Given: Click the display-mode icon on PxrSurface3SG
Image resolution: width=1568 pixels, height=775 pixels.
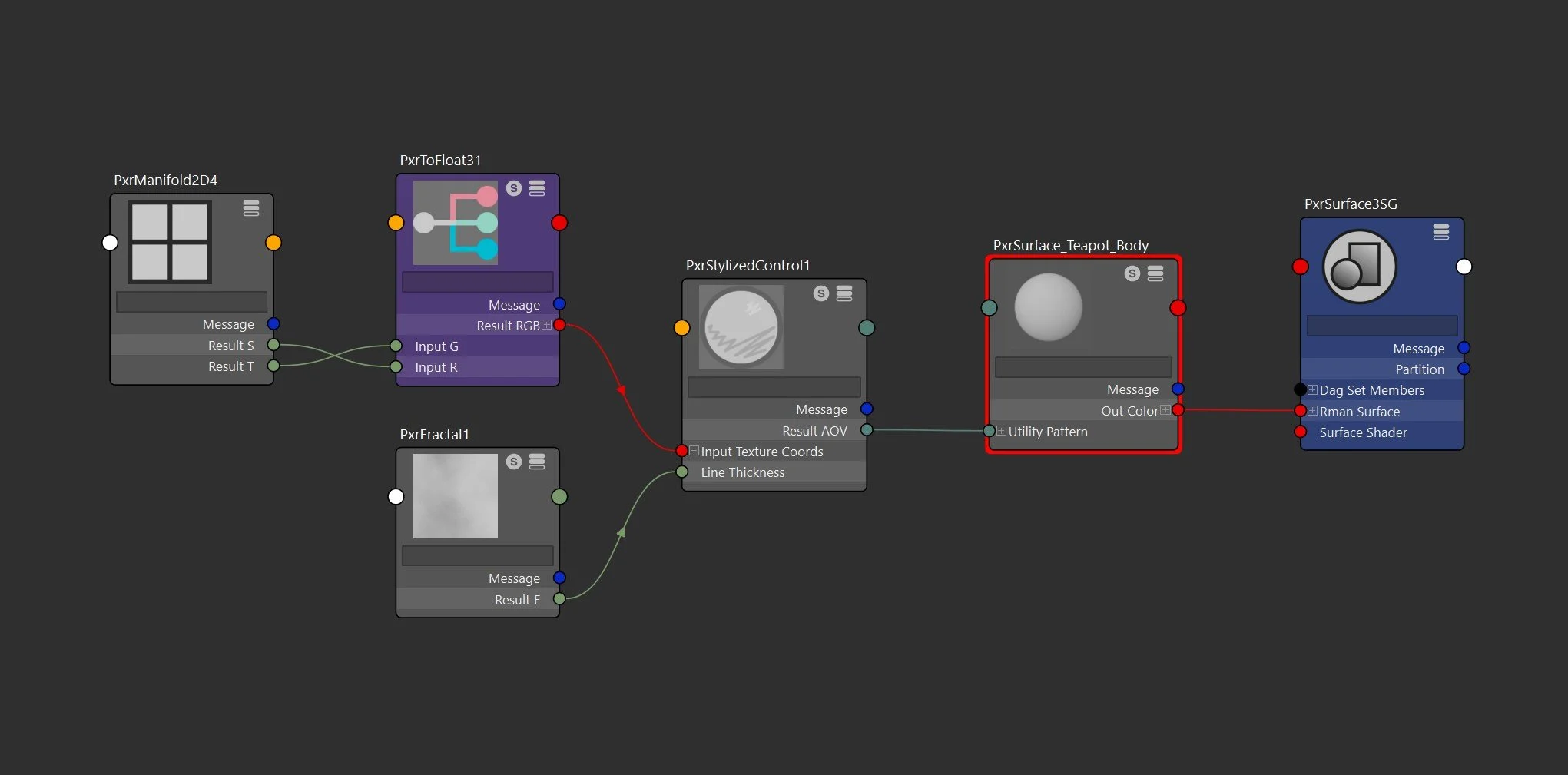Looking at the screenshot, I should point(1440,231).
